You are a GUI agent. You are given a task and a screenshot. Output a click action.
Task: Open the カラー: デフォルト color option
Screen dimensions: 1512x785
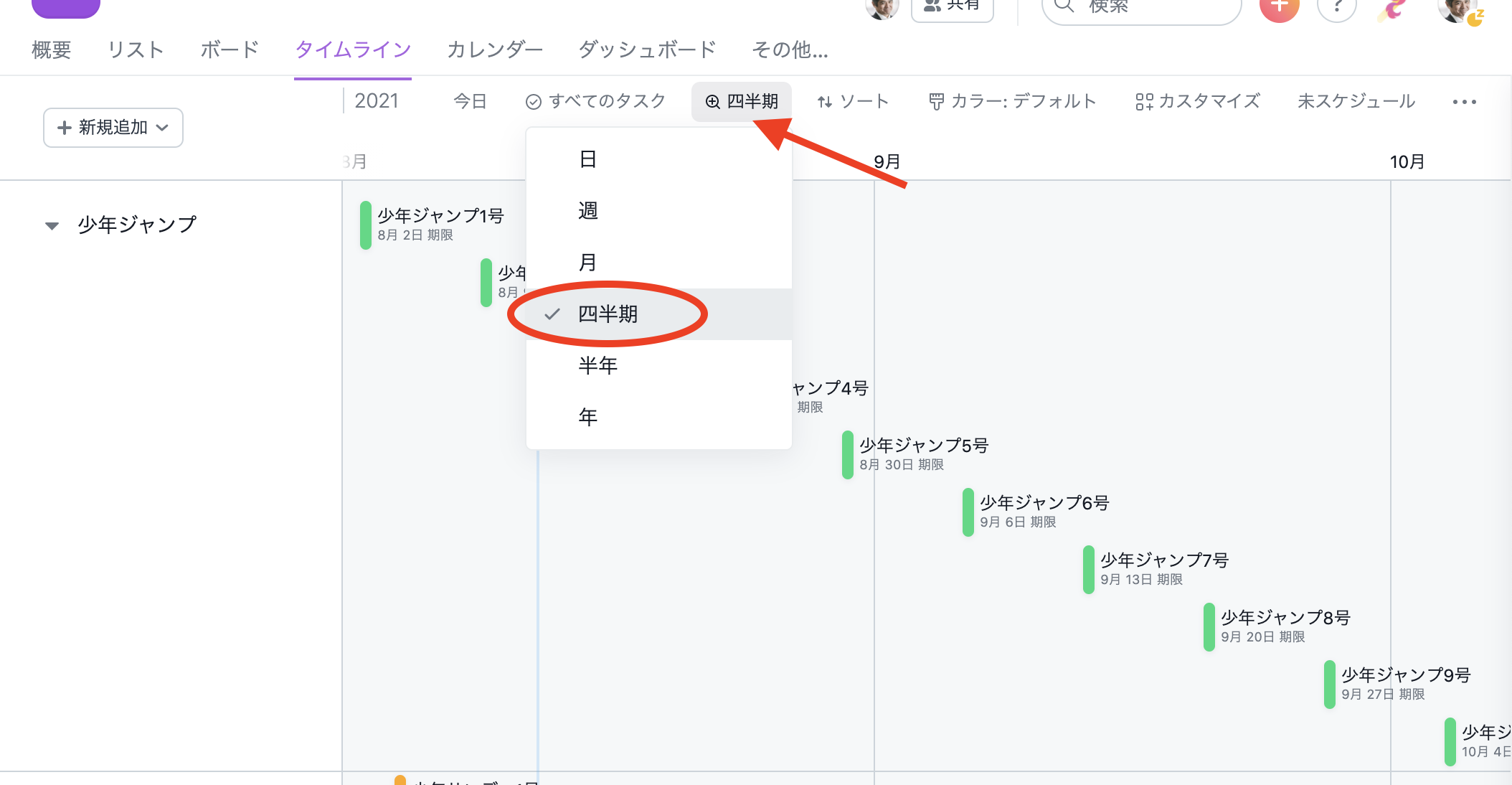1012,102
